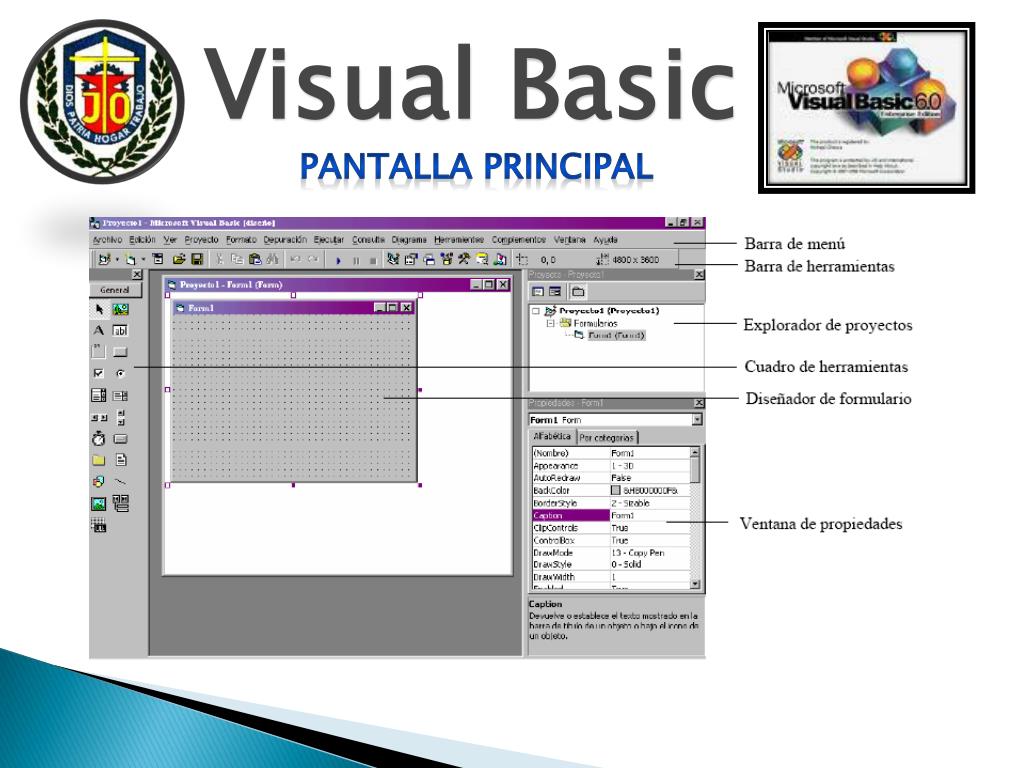
Task: Click the Caption property value field
Action: click(x=650, y=515)
